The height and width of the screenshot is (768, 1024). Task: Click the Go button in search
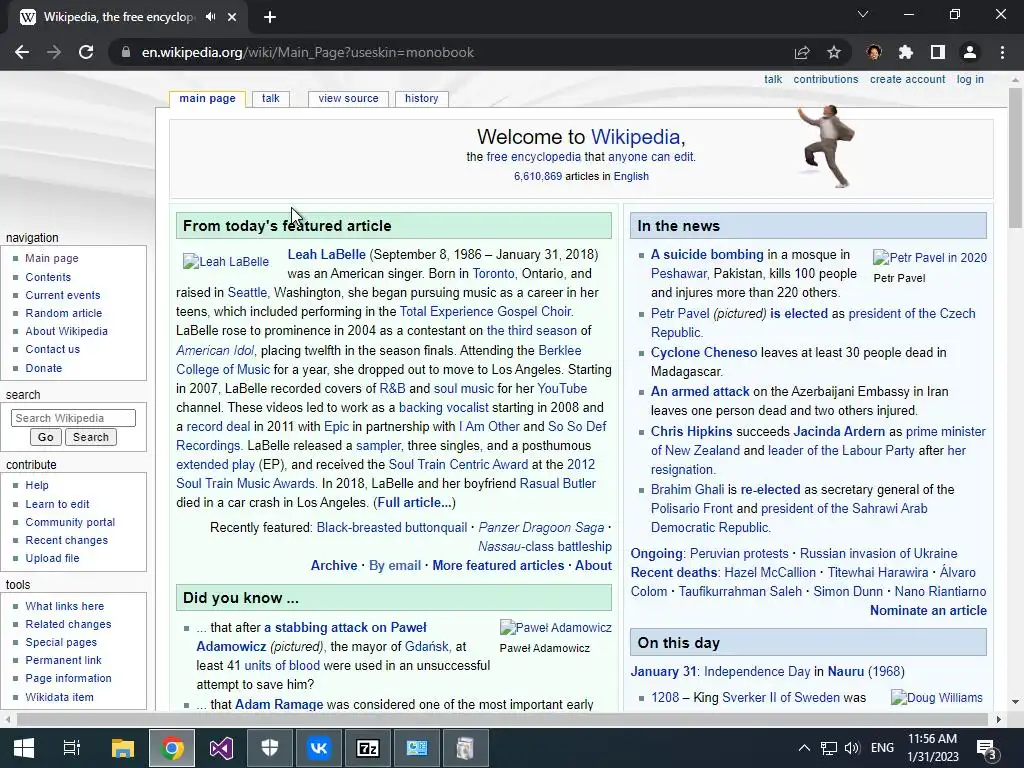click(x=46, y=437)
